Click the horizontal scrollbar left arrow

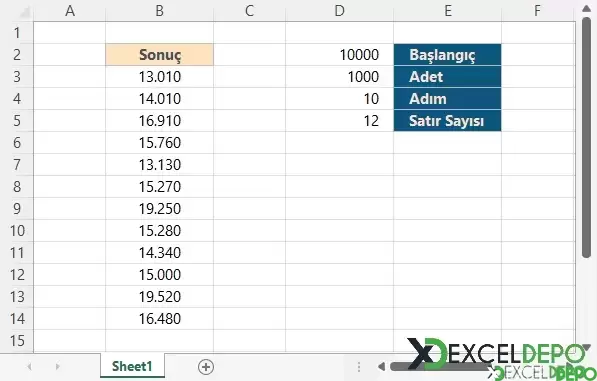pos(381,367)
